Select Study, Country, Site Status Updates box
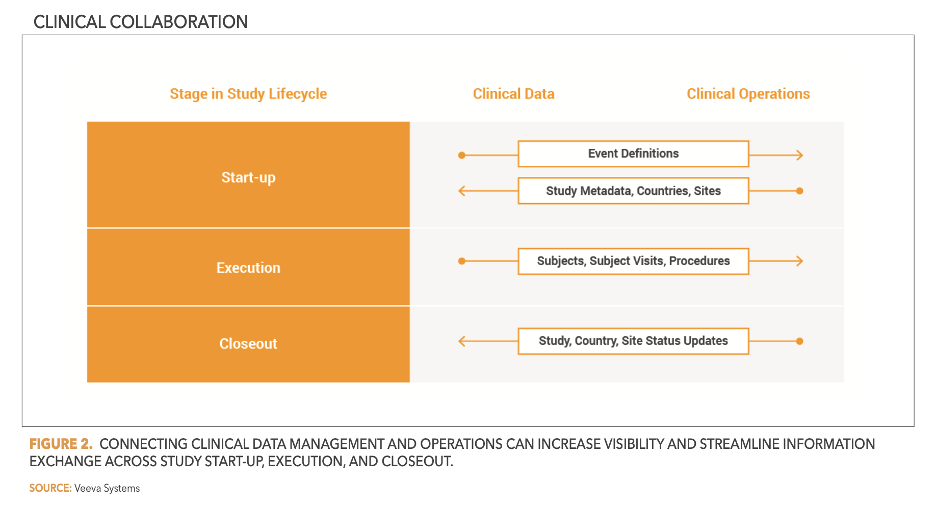Screen dimensions: 936x506 pos(633,341)
